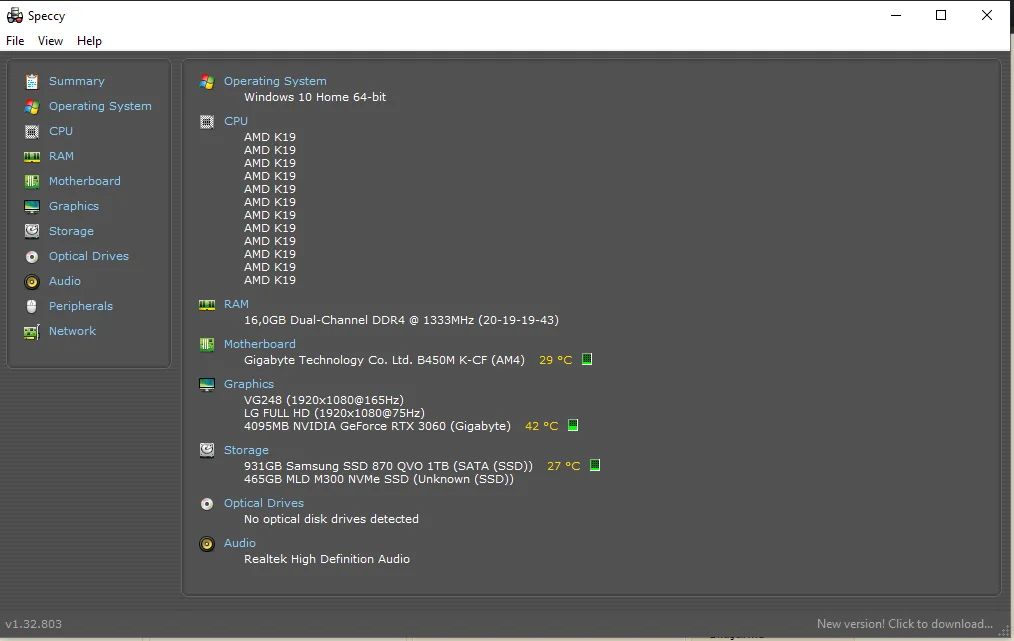Image resolution: width=1014 pixels, height=641 pixels.
Task: Click the Optical Drives disc icon in summary pane
Action: coord(207,504)
